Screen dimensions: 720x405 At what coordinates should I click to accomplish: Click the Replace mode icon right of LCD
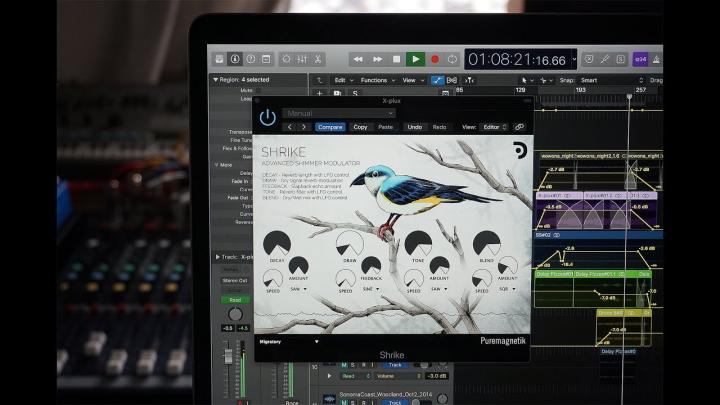[x=589, y=59]
